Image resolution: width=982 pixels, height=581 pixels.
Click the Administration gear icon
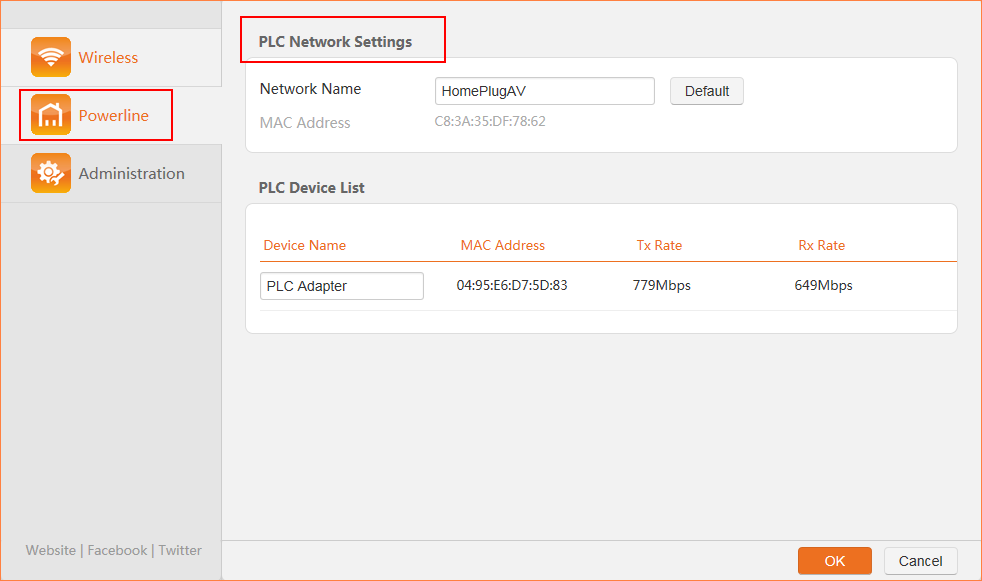(x=51, y=173)
